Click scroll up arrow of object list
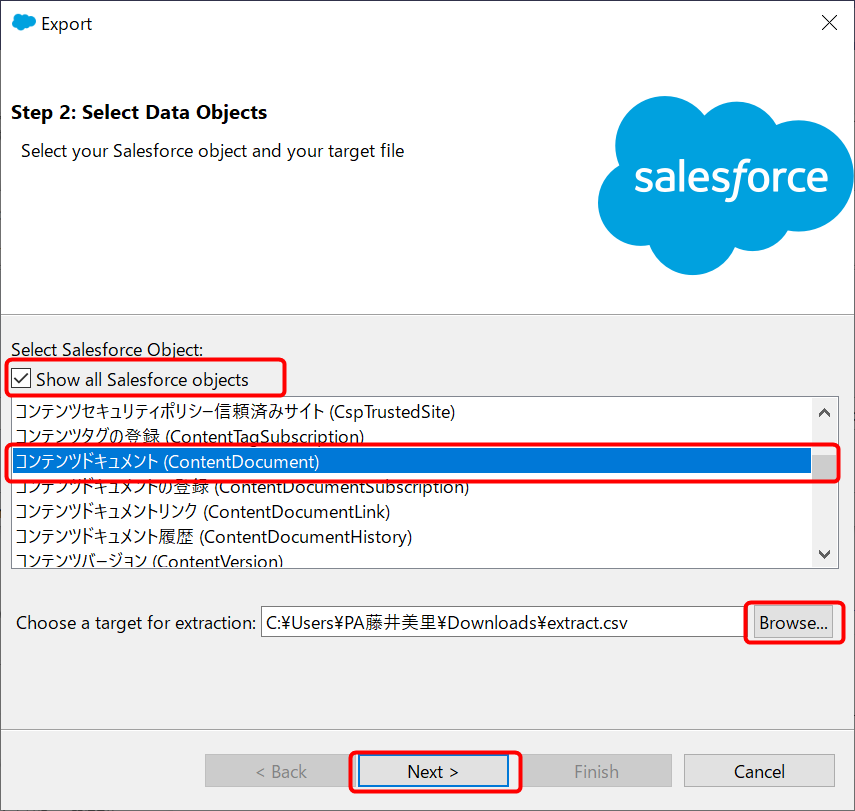The width and height of the screenshot is (855, 811). tap(824, 413)
